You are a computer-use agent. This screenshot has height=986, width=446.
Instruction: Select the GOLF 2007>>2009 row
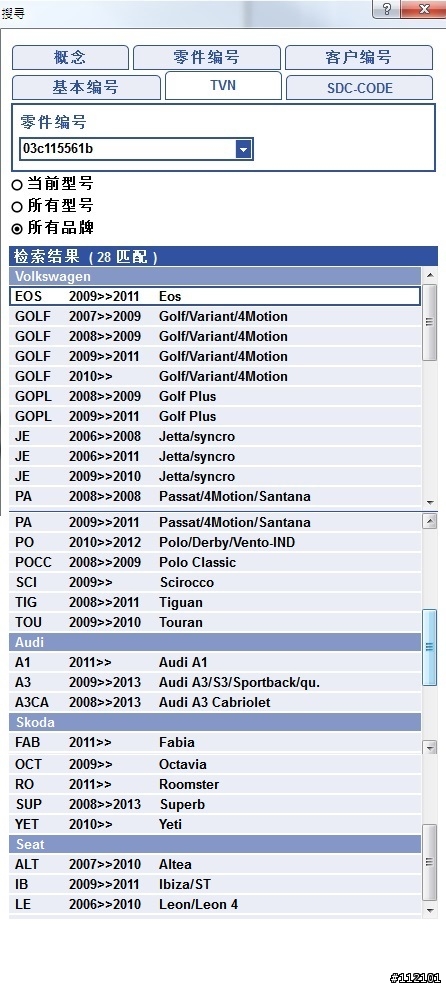215,316
